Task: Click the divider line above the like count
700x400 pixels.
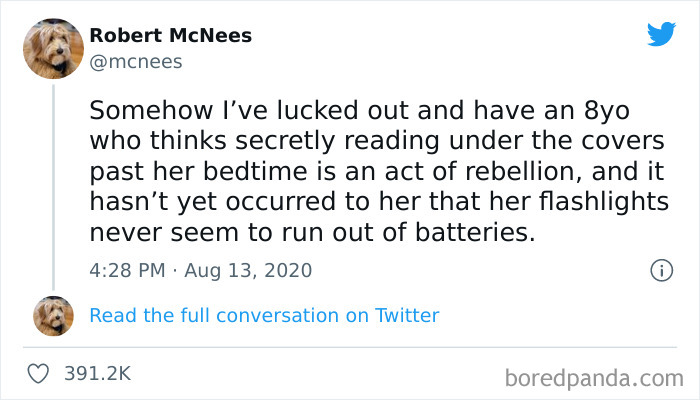Action: [350, 347]
